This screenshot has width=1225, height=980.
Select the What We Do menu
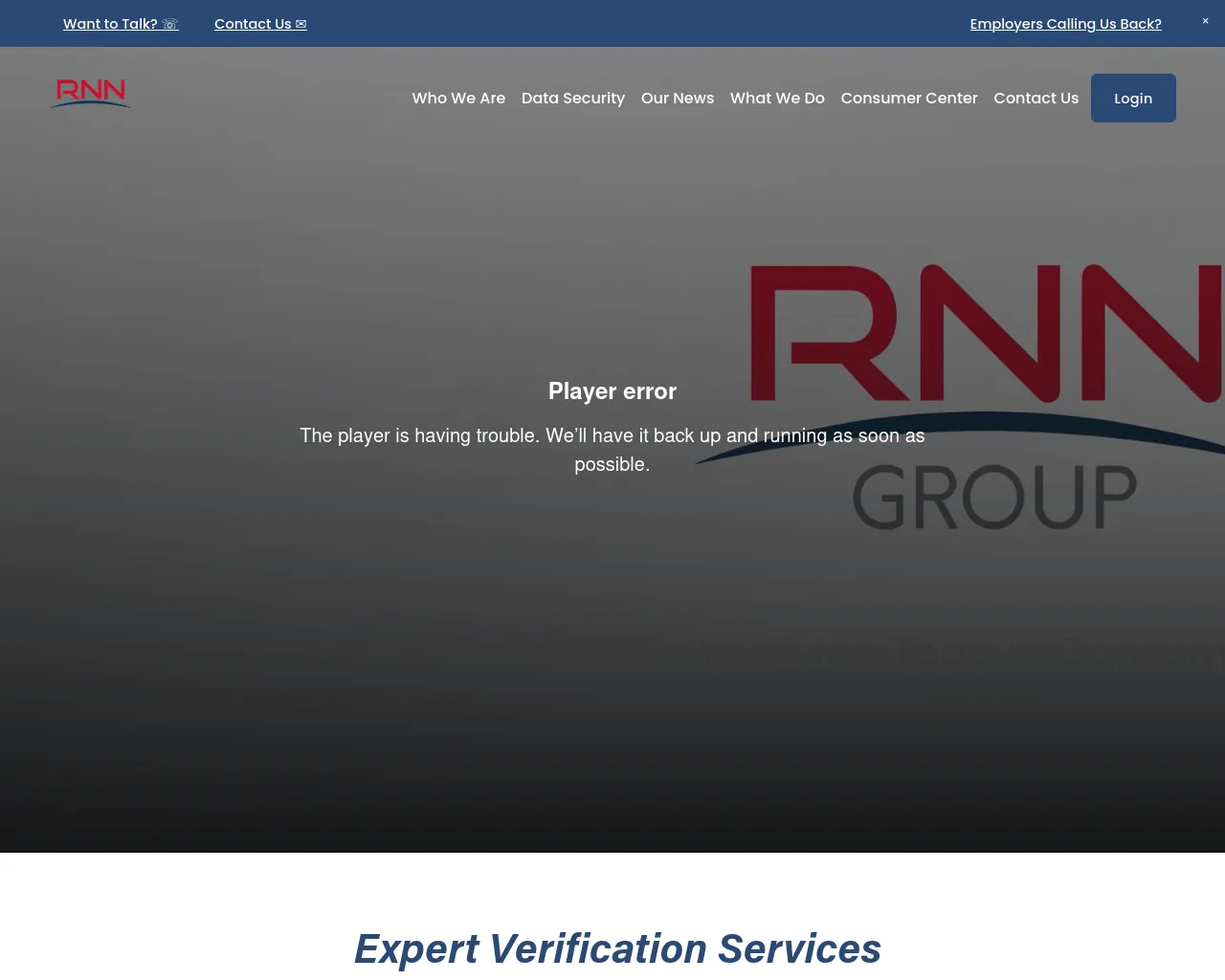(777, 98)
